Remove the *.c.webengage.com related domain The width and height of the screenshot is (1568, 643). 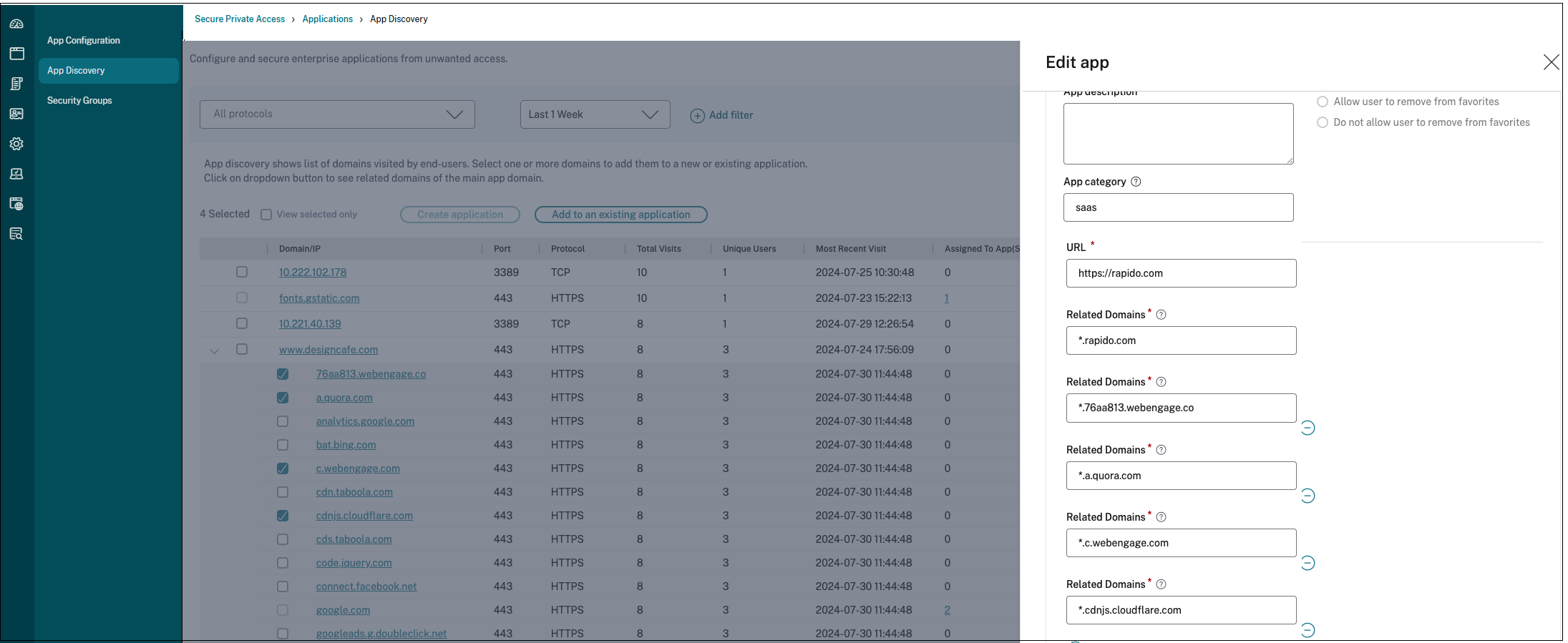pyautogui.click(x=1308, y=563)
